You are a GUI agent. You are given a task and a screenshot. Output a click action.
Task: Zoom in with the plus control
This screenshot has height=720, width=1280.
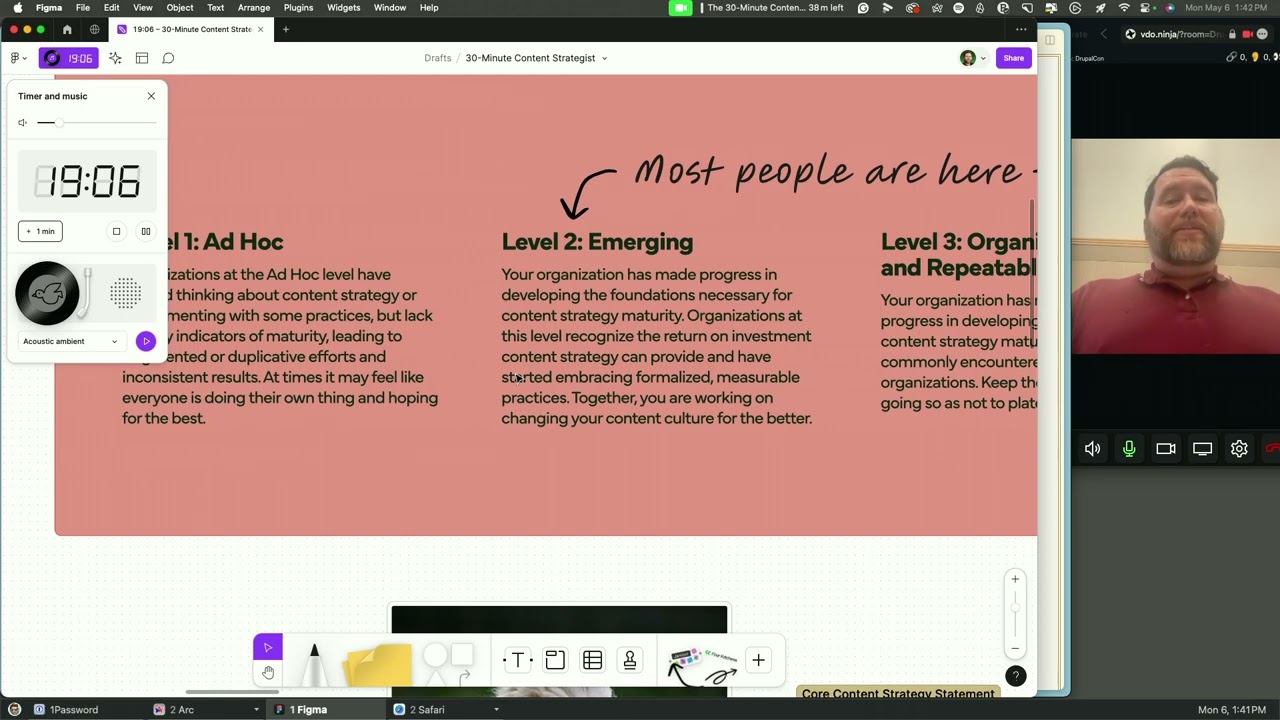pyautogui.click(x=1015, y=579)
